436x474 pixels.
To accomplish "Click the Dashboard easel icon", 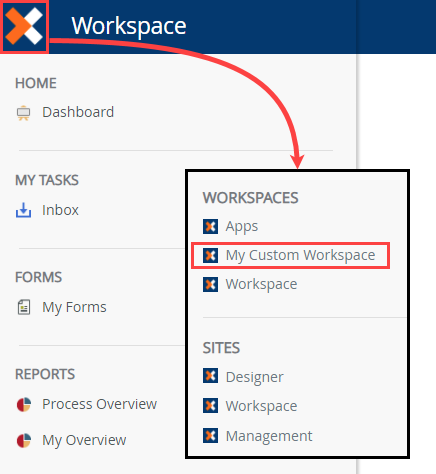I will click(23, 113).
